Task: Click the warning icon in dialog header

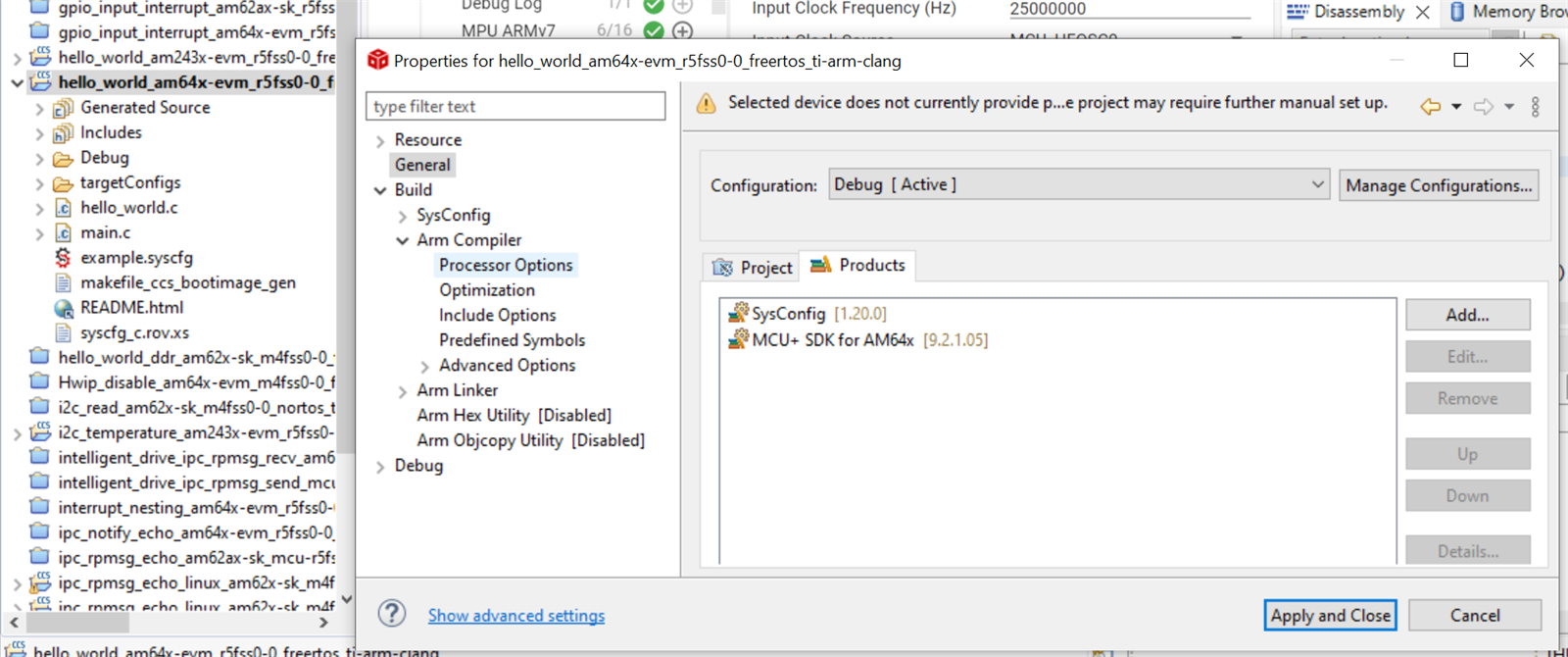Action: 706,104
